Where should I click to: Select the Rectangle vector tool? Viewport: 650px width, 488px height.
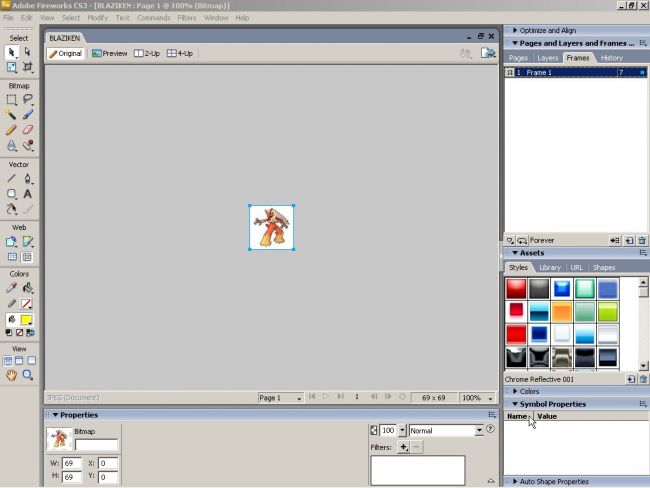point(12,194)
